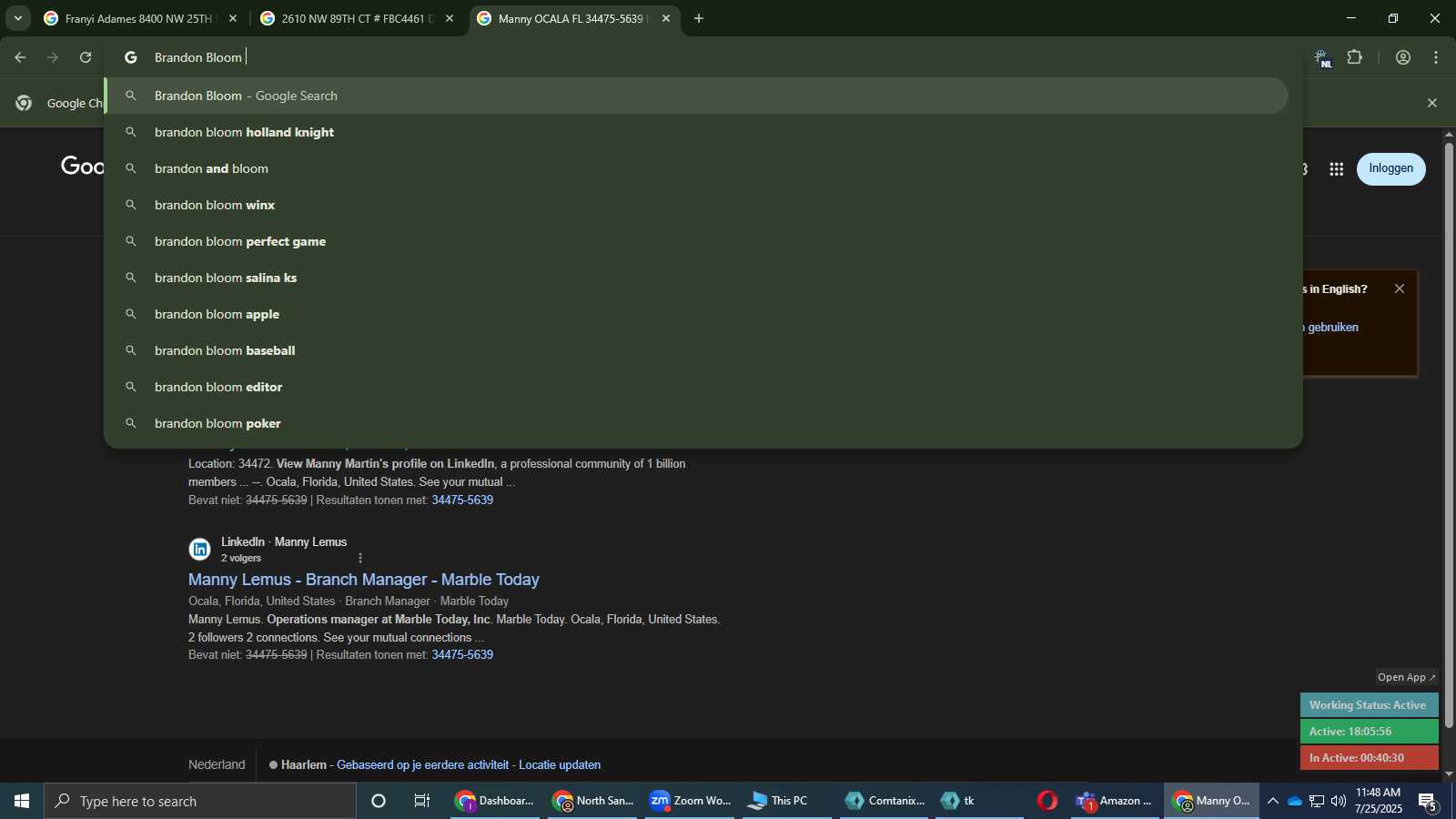Select the Manny OCALA FL 34475-5639 tab
The image size is (1456, 819).
click(574, 18)
